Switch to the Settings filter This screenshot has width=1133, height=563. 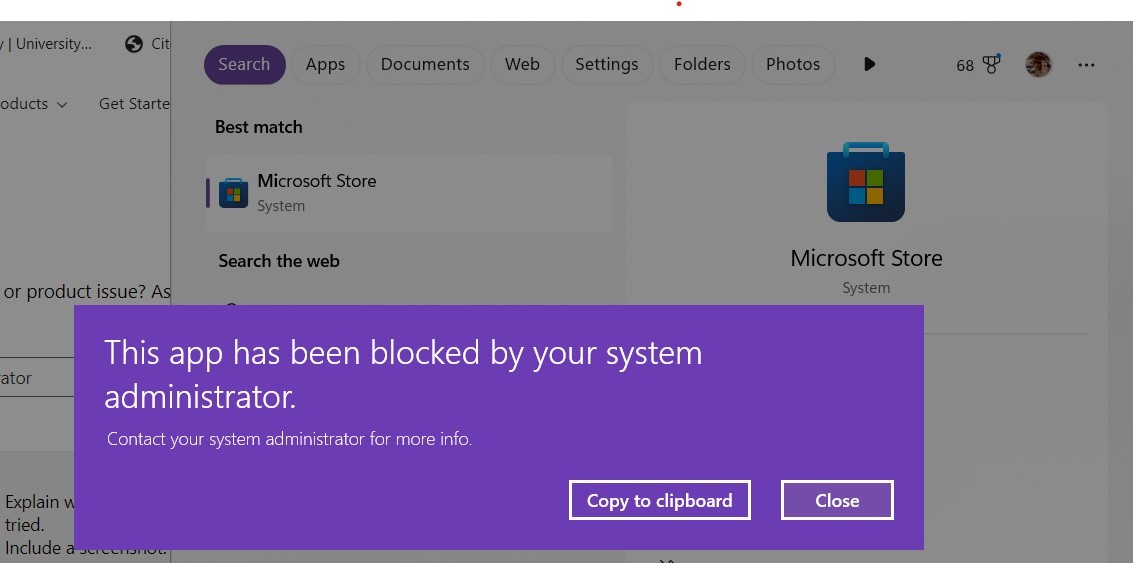click(606, 64)
